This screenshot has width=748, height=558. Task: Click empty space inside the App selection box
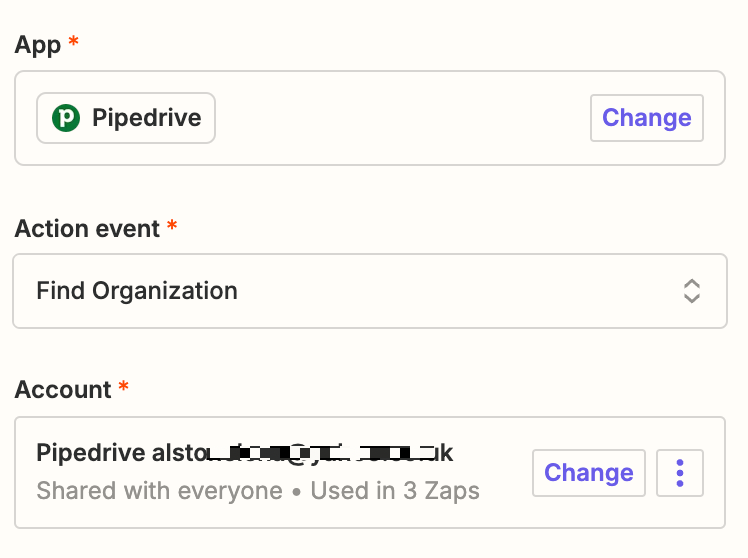click(x=400, y=118)
